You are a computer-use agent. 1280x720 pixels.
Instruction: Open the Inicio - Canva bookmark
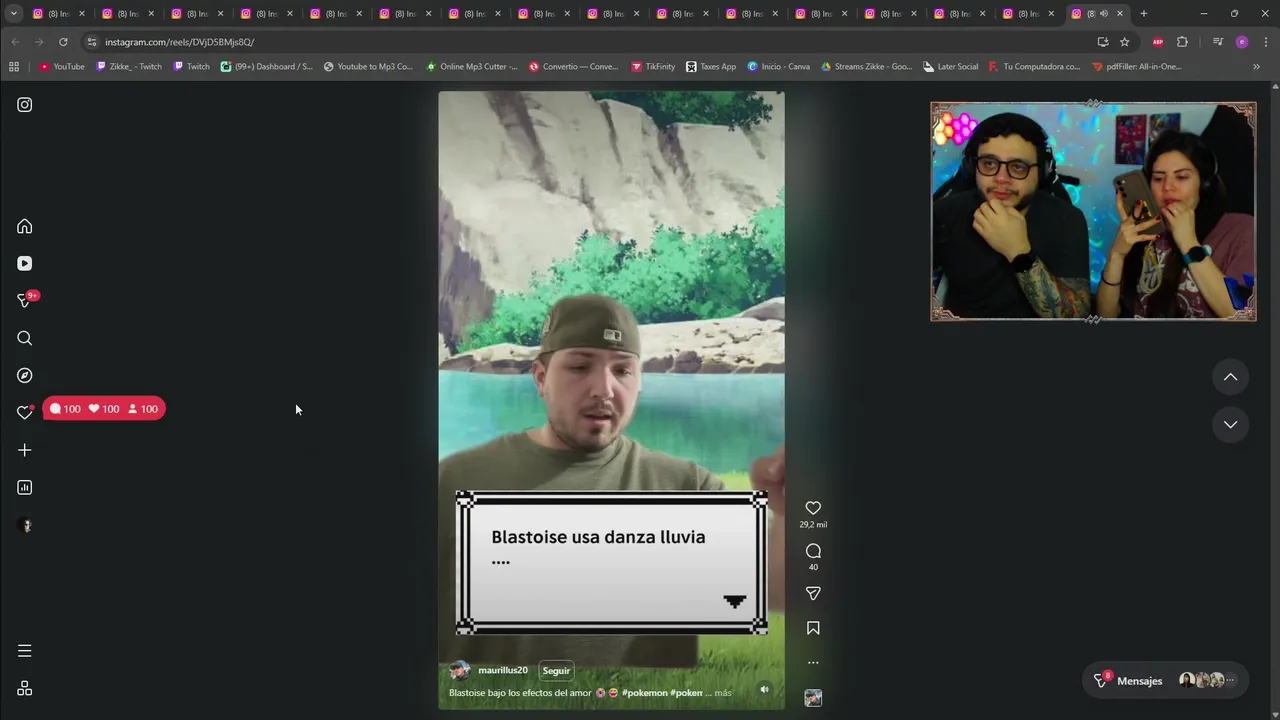[x=778, y=67]
